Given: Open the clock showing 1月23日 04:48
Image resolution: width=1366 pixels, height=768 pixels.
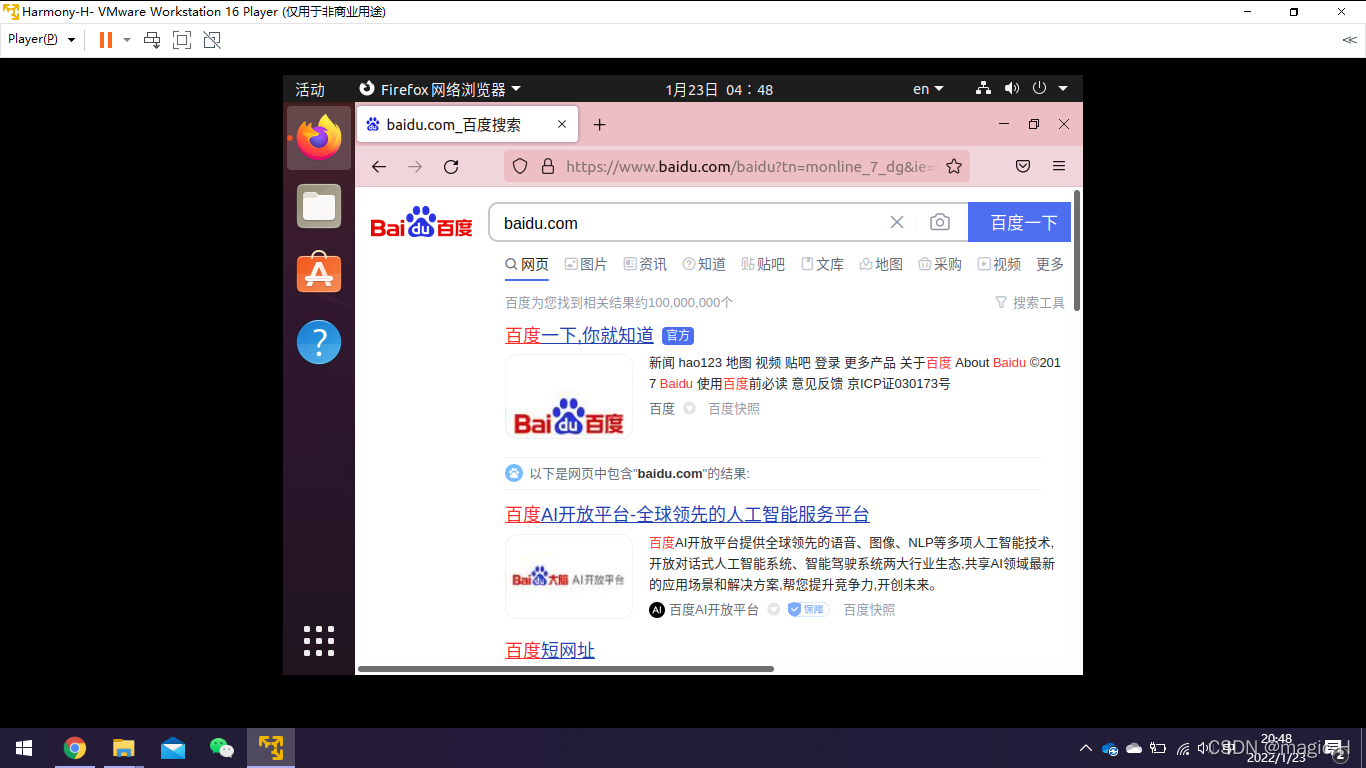Looking at the screenshot, I should pyautogui.click(x=719, y=89).
